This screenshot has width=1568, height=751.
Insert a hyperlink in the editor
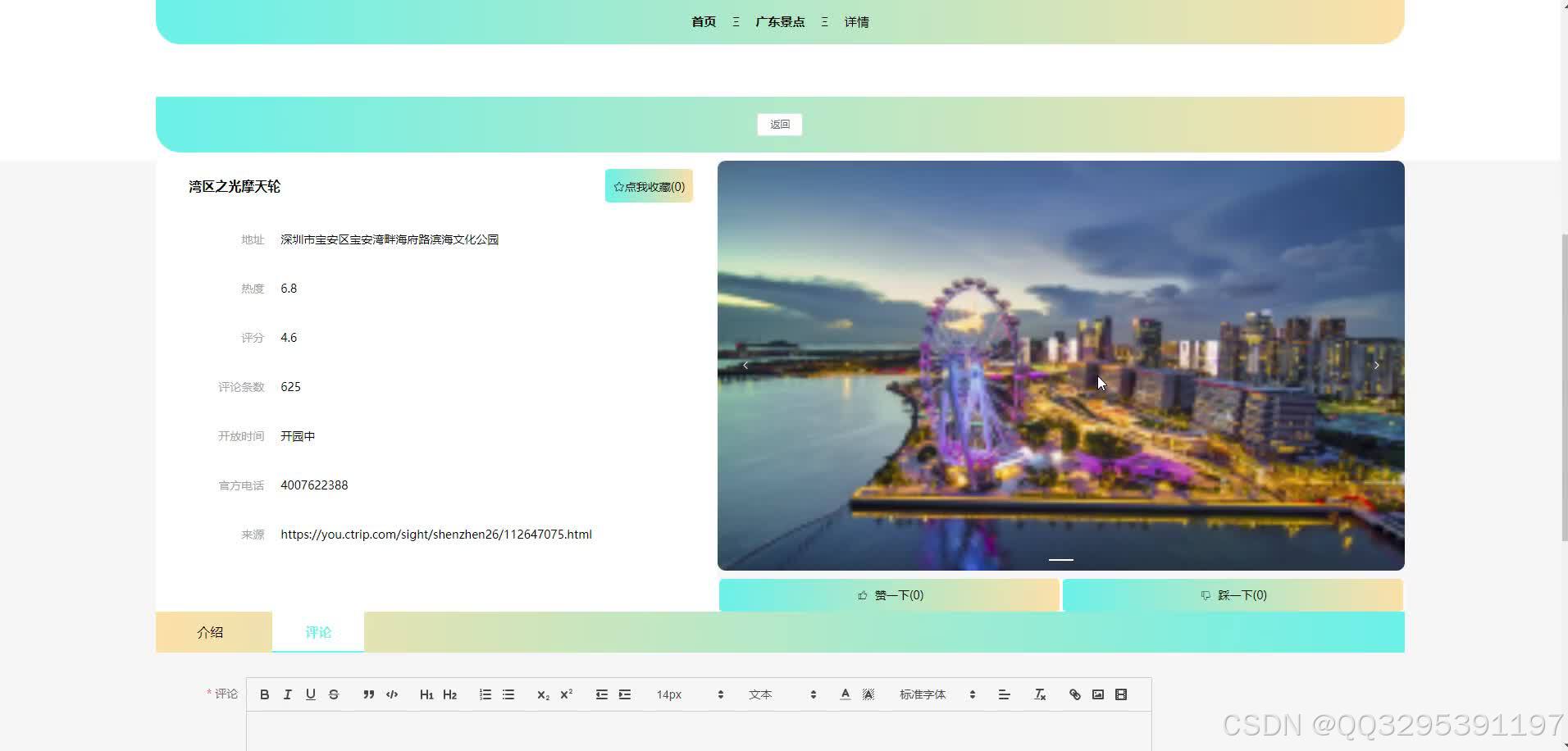(1074, 694)
